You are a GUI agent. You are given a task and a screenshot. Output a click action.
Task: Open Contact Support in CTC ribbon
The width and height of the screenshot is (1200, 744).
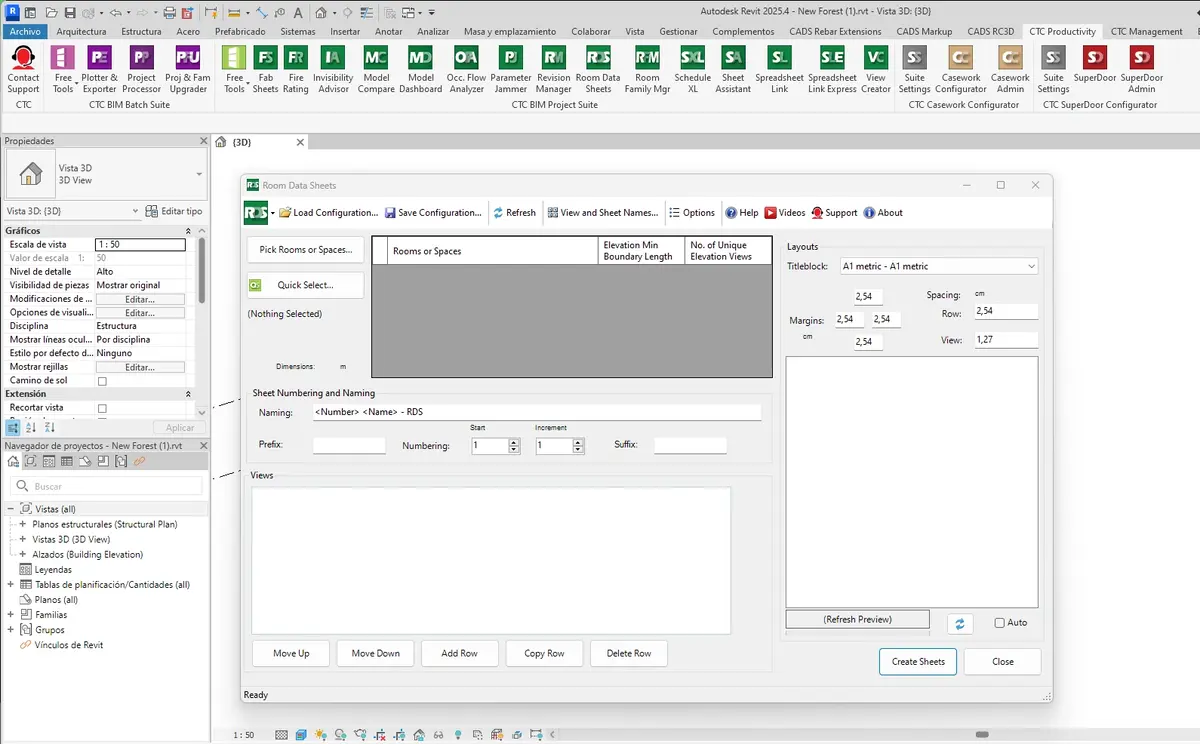(x=23, y=70)
